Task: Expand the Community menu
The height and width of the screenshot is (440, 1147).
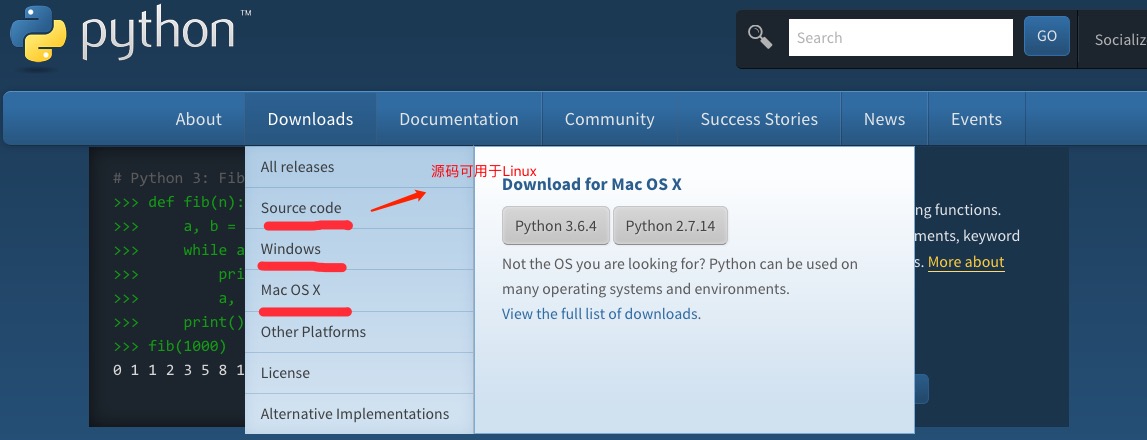Action: [x=609, y=119]
